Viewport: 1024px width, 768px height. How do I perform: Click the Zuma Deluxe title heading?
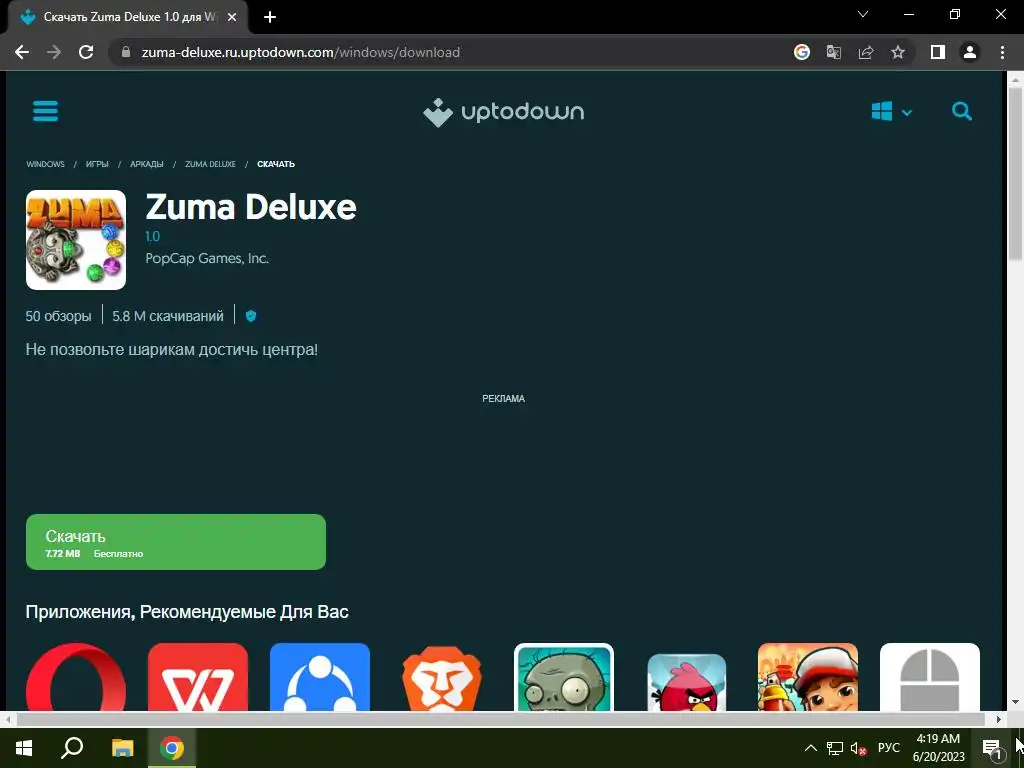click(x=251, y=207)
